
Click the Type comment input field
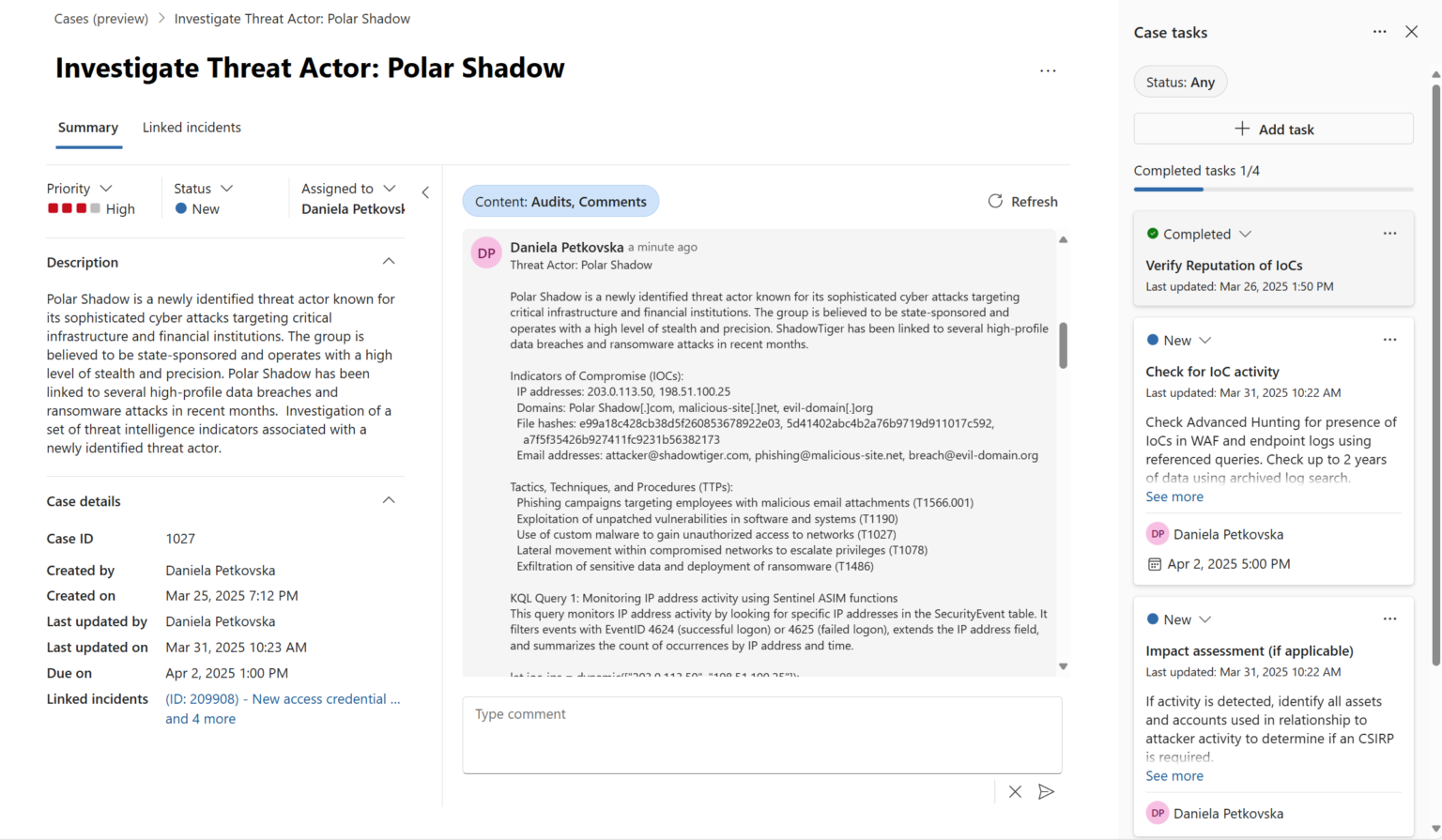(x=761, y=735)
